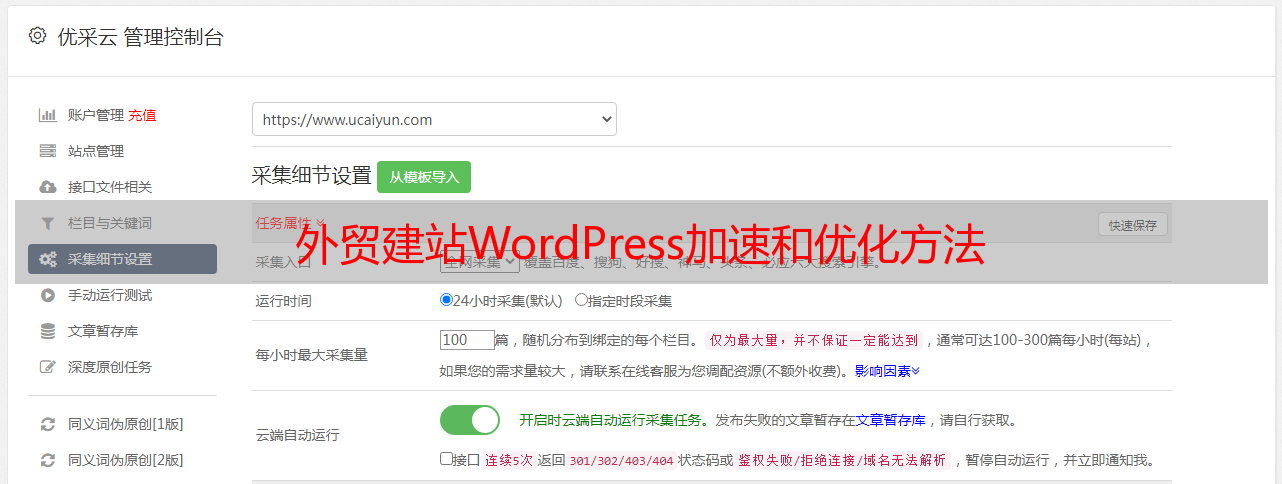Click the bar chart icon for 账户管理
This screenshot has width=1282, height=484.
pyautogui.click(x=47, y=115)
